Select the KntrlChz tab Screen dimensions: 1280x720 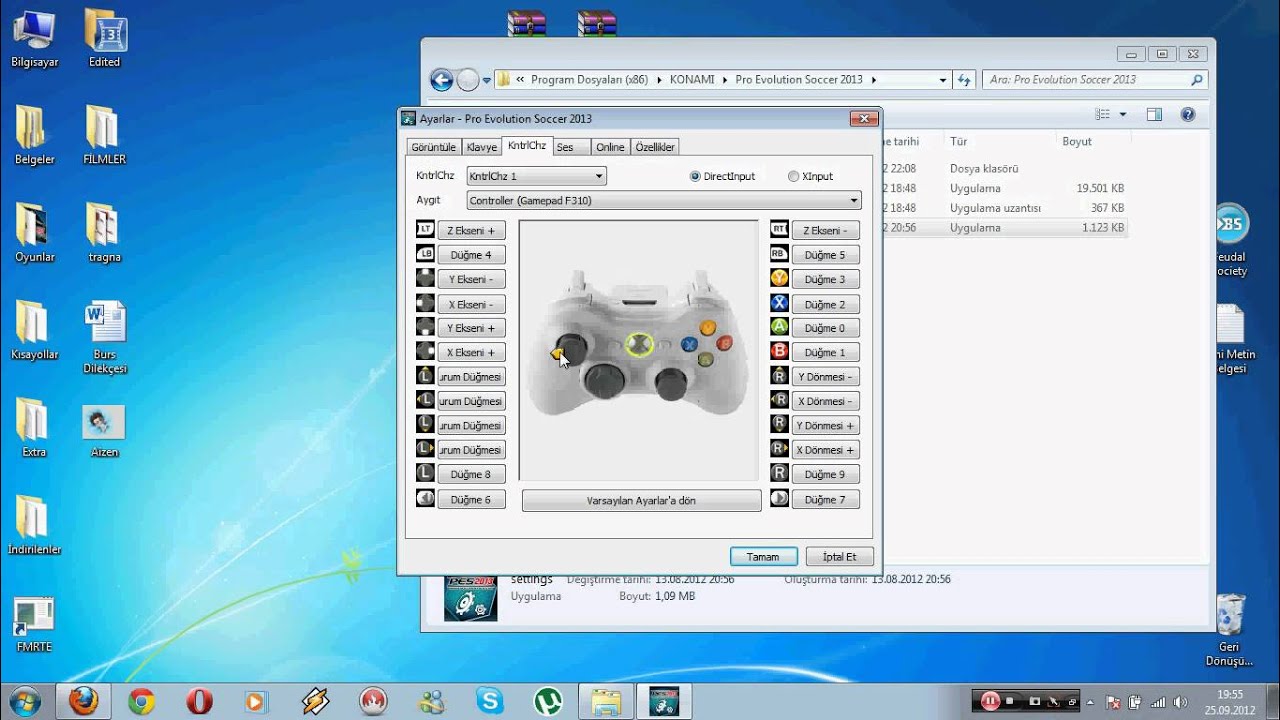pos(527,146)
